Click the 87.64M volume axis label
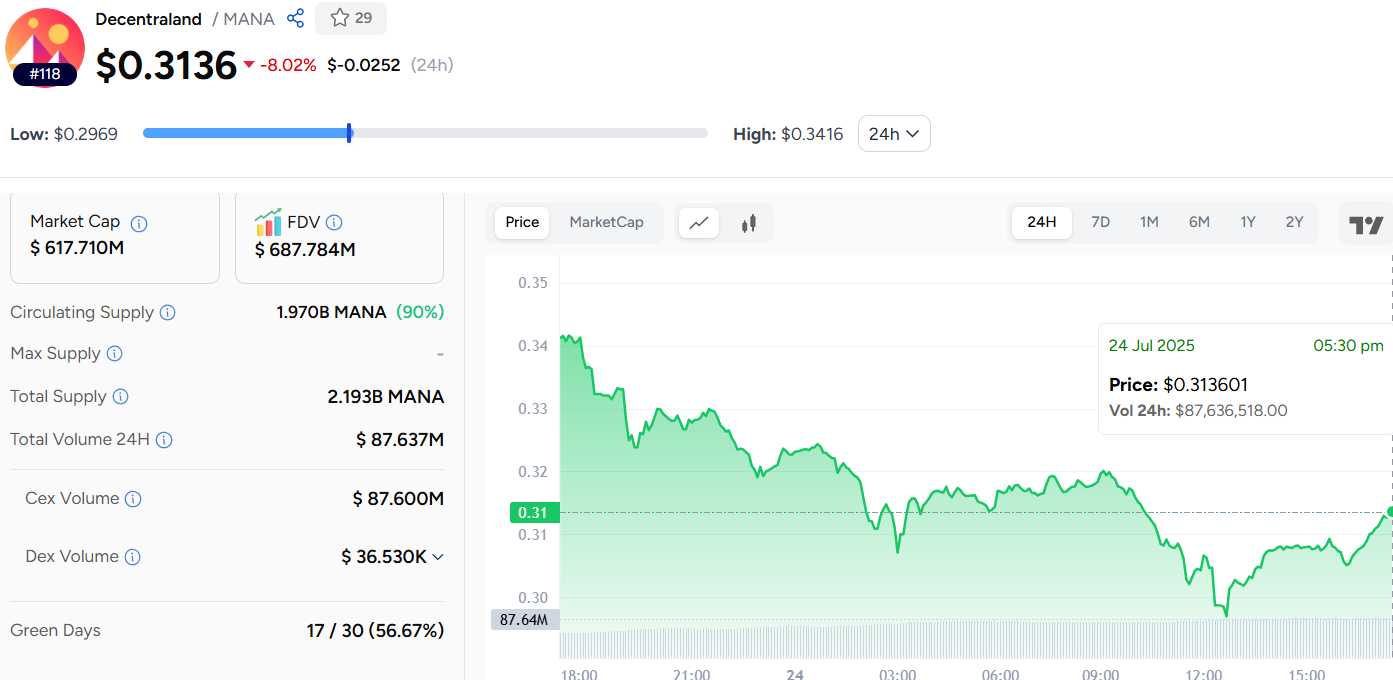Image resolution: width=1393 pixels, height=680 pixels. [x=525, y=620]
